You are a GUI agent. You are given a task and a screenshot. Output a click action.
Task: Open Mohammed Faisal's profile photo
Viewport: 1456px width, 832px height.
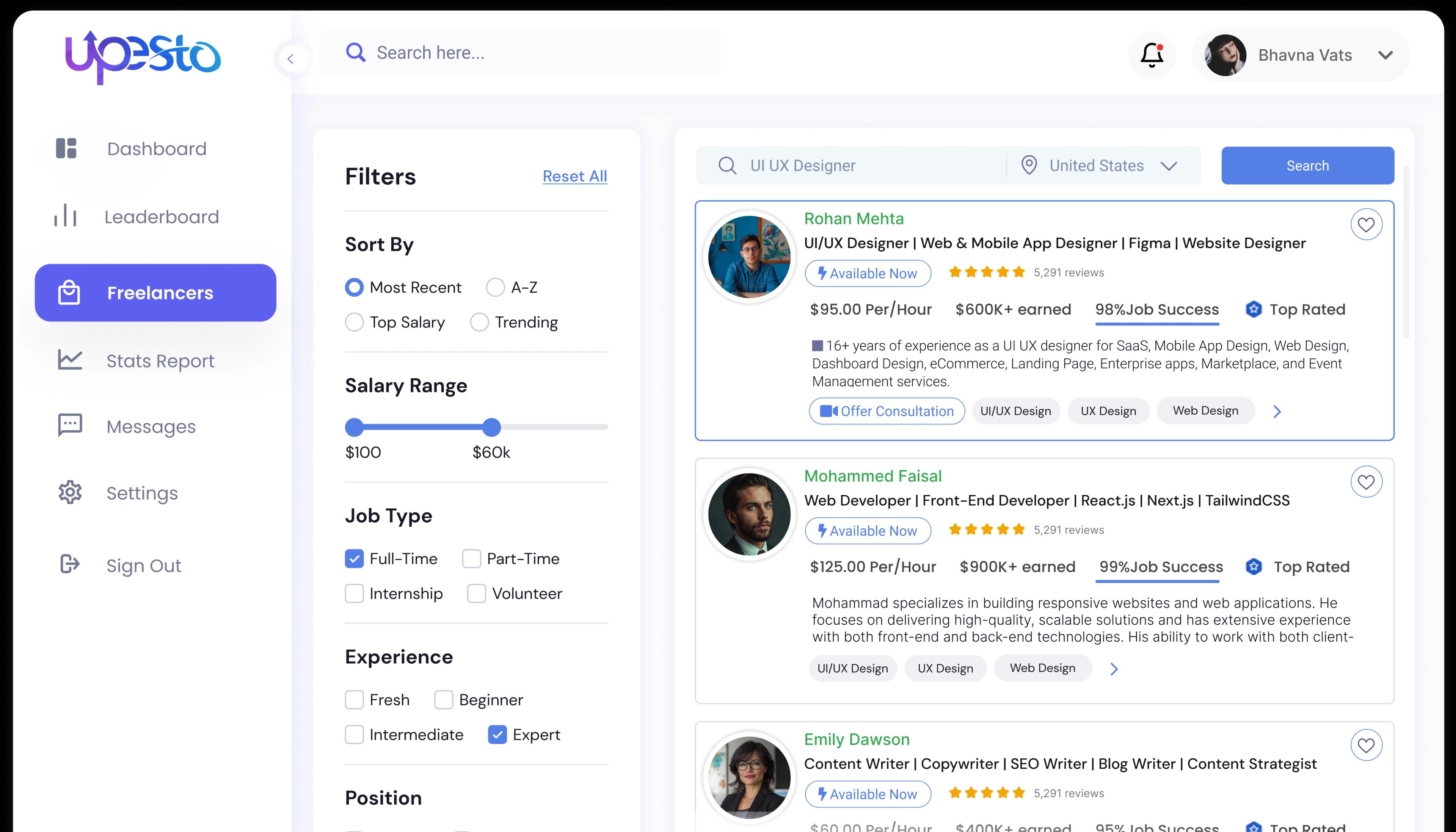coord(749,514)
